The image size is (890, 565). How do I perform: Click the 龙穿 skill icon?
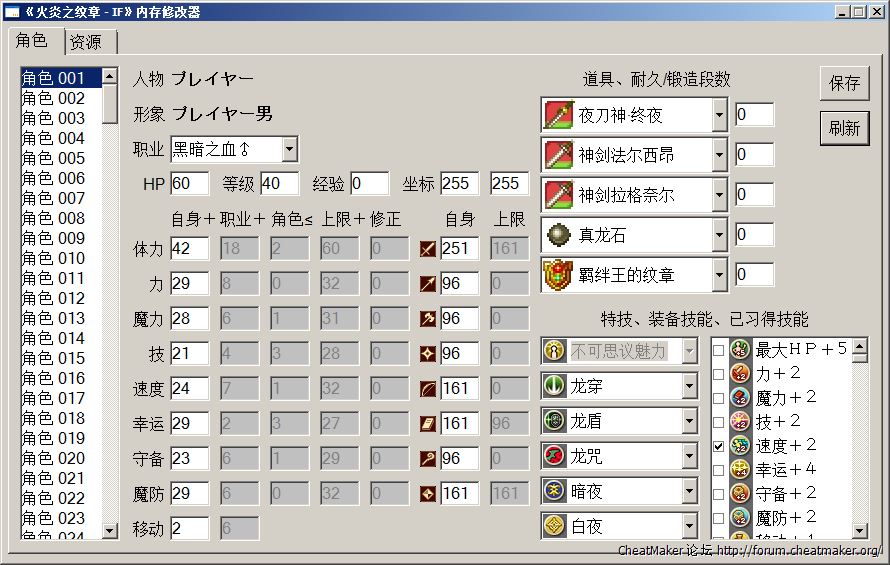point(555,385)
